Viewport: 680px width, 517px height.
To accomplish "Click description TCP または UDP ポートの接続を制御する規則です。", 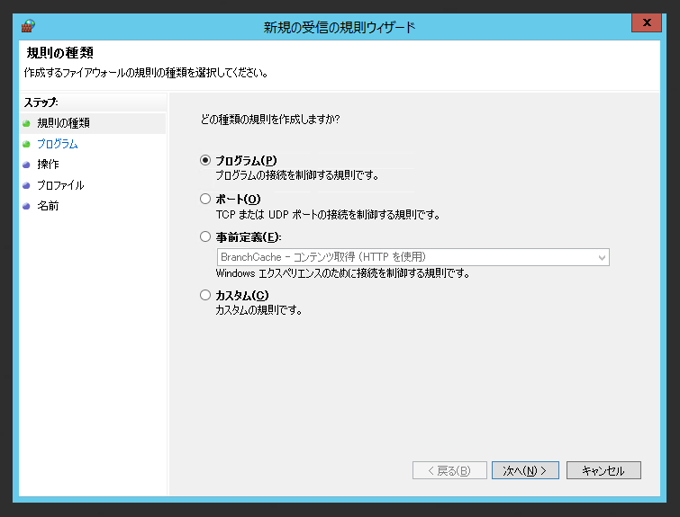I will coord(328,215).
